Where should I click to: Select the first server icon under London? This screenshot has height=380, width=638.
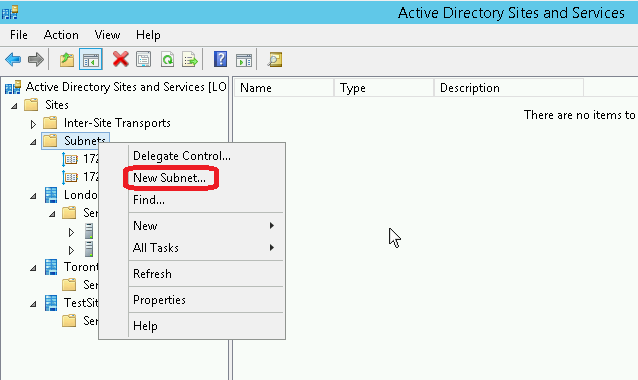pyautogui.click(x=89, y=231)
